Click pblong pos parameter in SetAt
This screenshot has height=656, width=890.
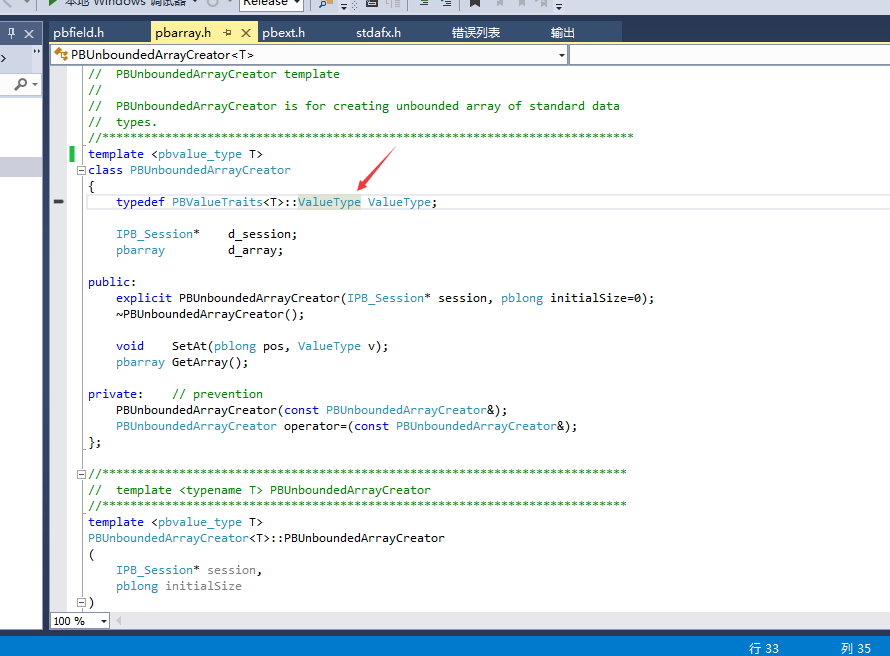(249, 346)
